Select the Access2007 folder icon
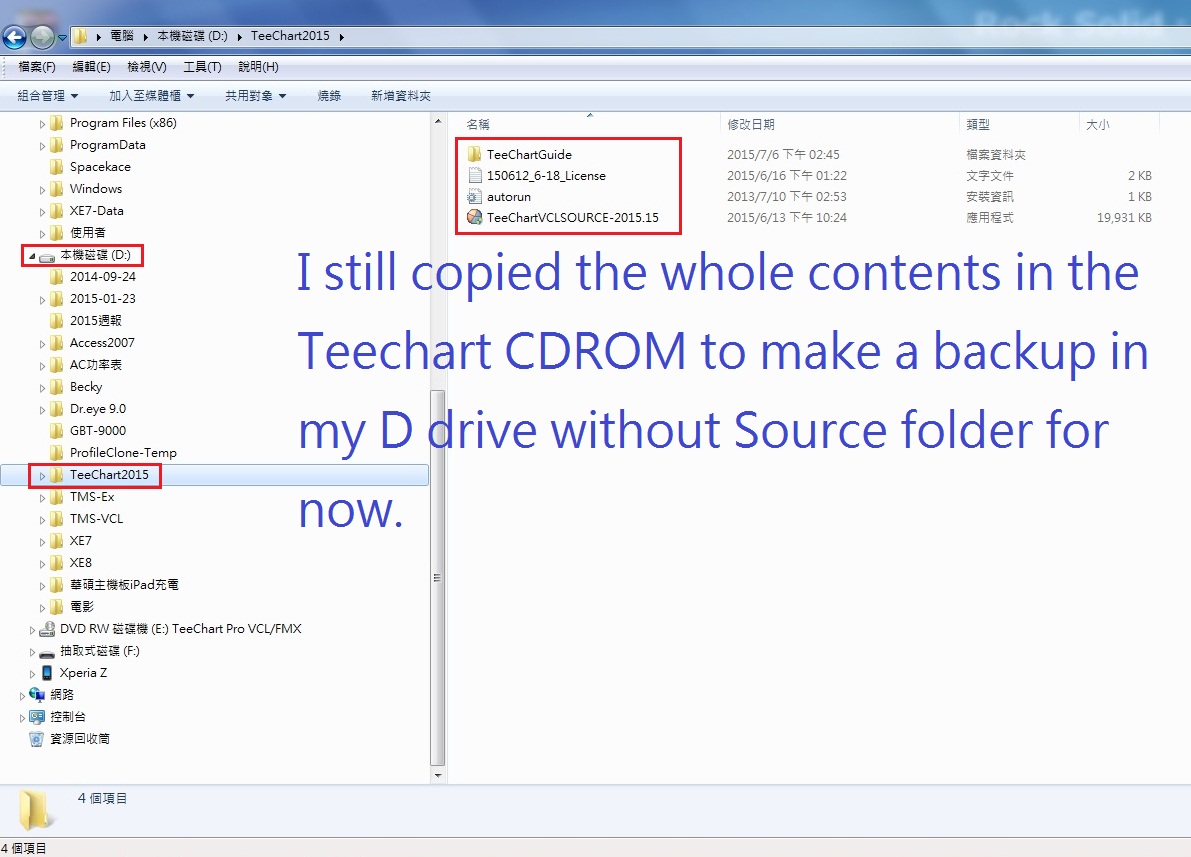This screenshot has height=857, width=1191. click(x=56, y=343)
